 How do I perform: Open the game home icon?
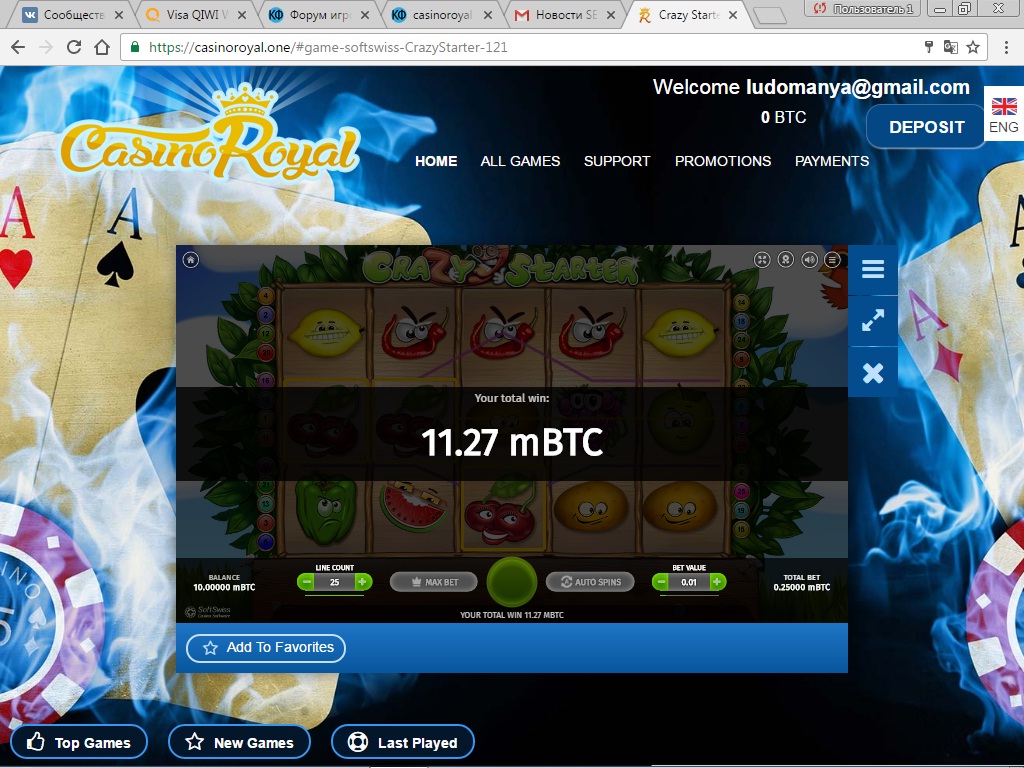tap(191, 260)
